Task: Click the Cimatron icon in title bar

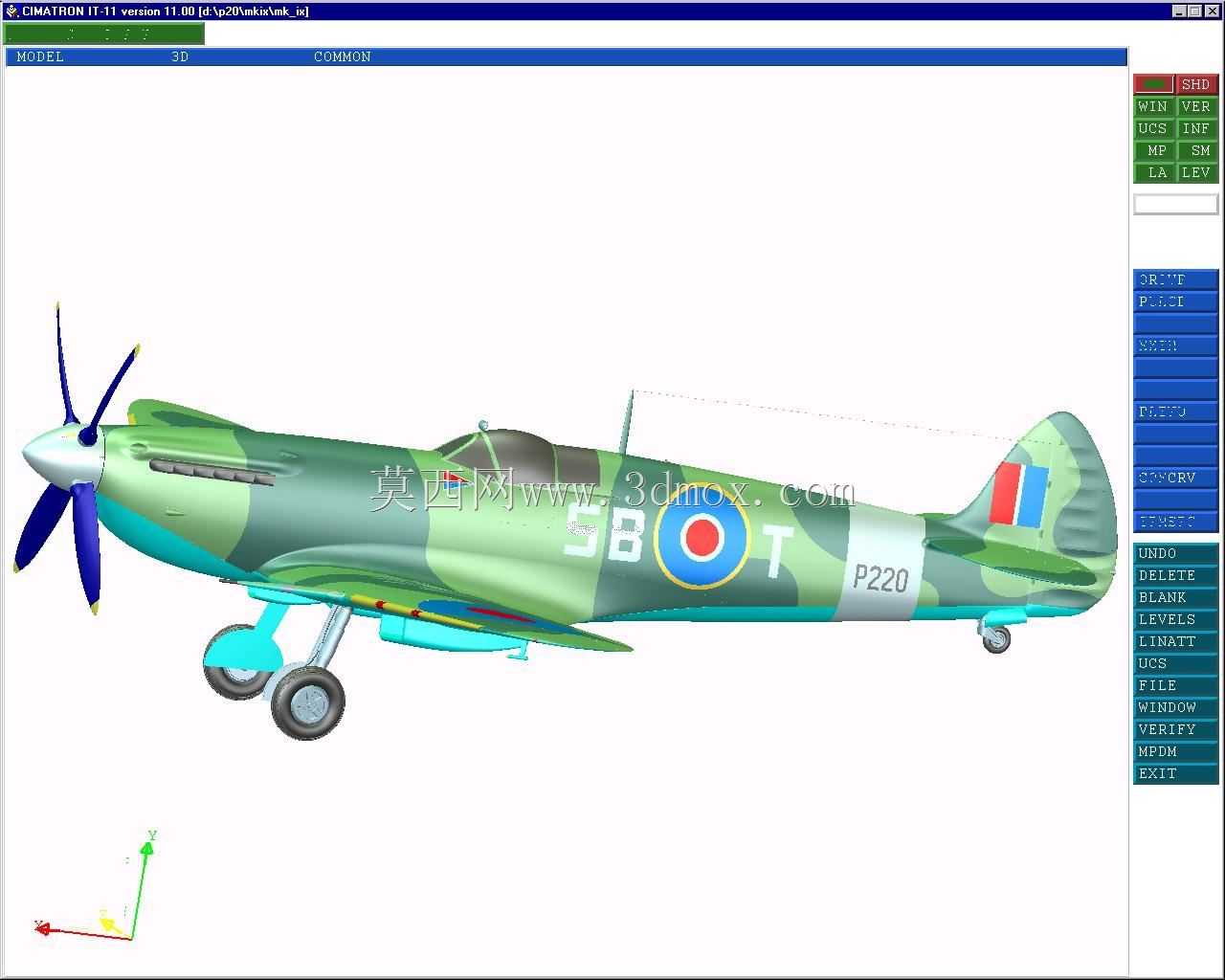Action: (x=11, y=11)
